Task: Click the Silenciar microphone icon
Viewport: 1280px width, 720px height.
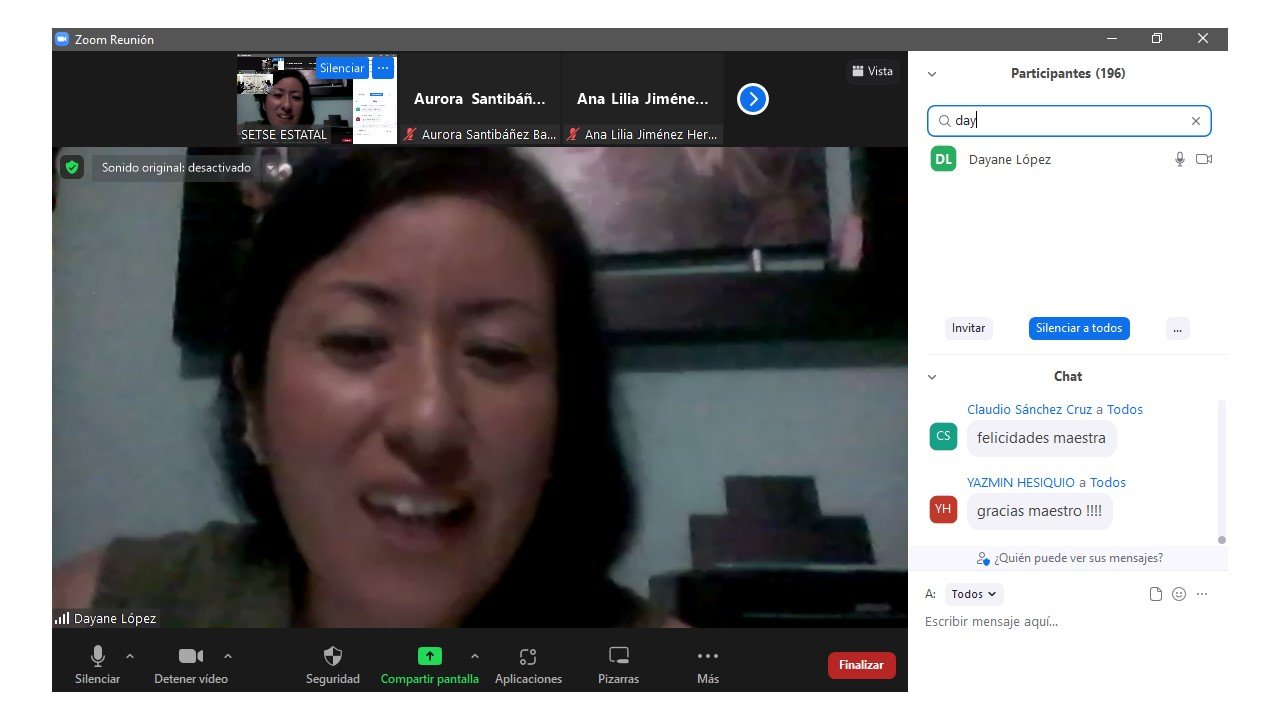Action: click(x=97, y=656)
